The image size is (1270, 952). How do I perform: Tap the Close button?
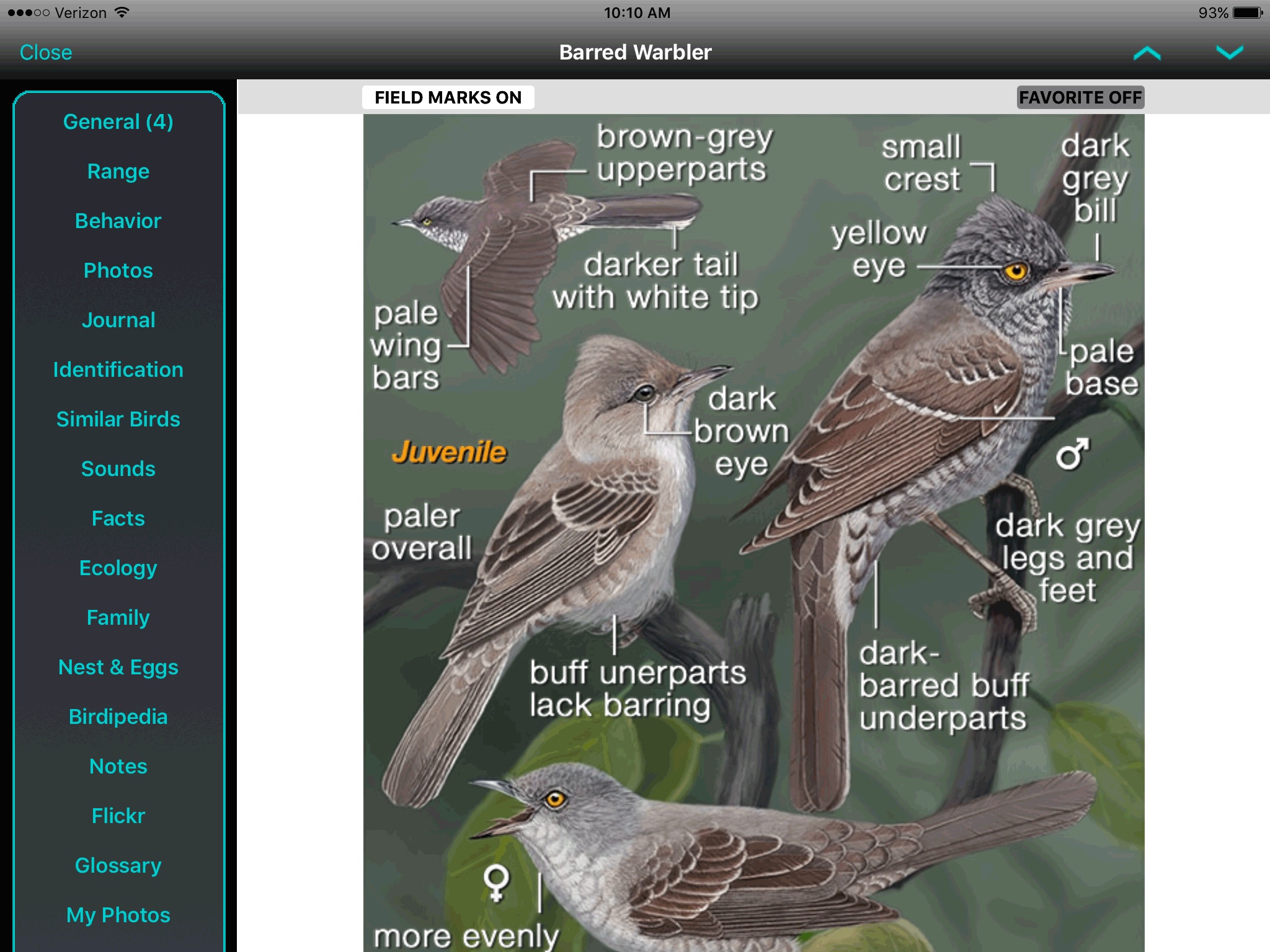46,53
